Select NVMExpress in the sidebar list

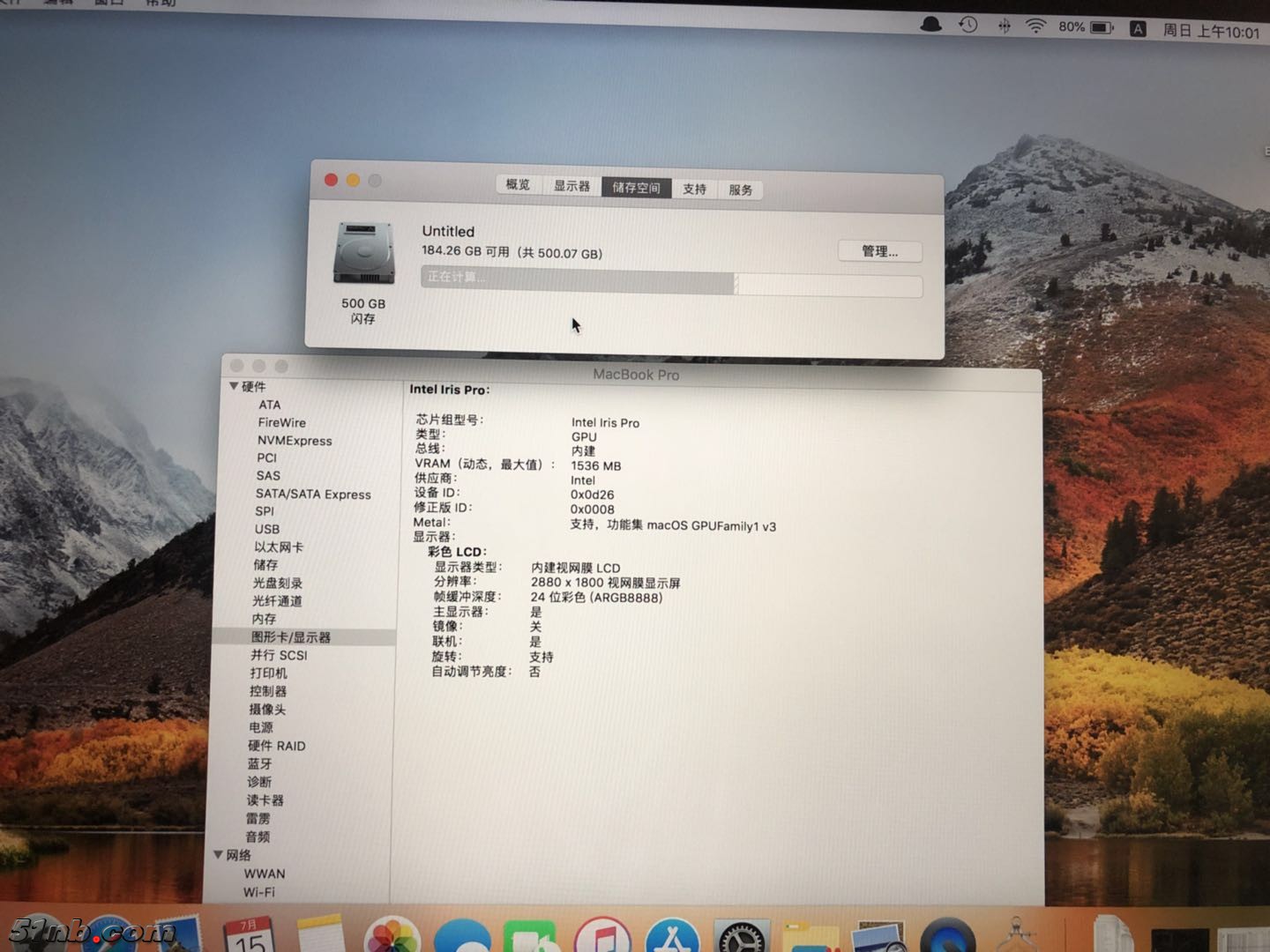295,441
